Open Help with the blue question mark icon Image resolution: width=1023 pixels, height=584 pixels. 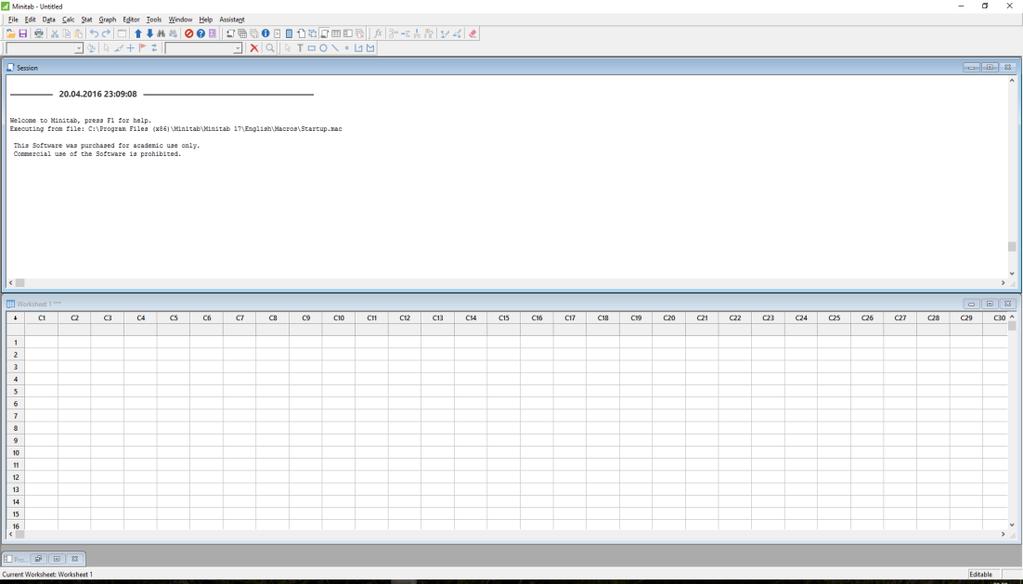(201, 33)
